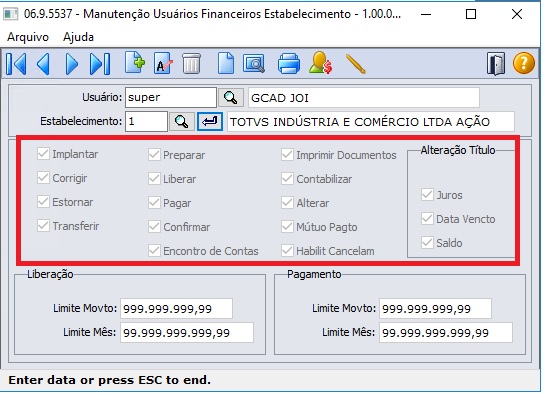Toggle the Preparar checkbox
Image resolution: width=545 pixels, height=394 pixels.
click(x=154, y=155)
